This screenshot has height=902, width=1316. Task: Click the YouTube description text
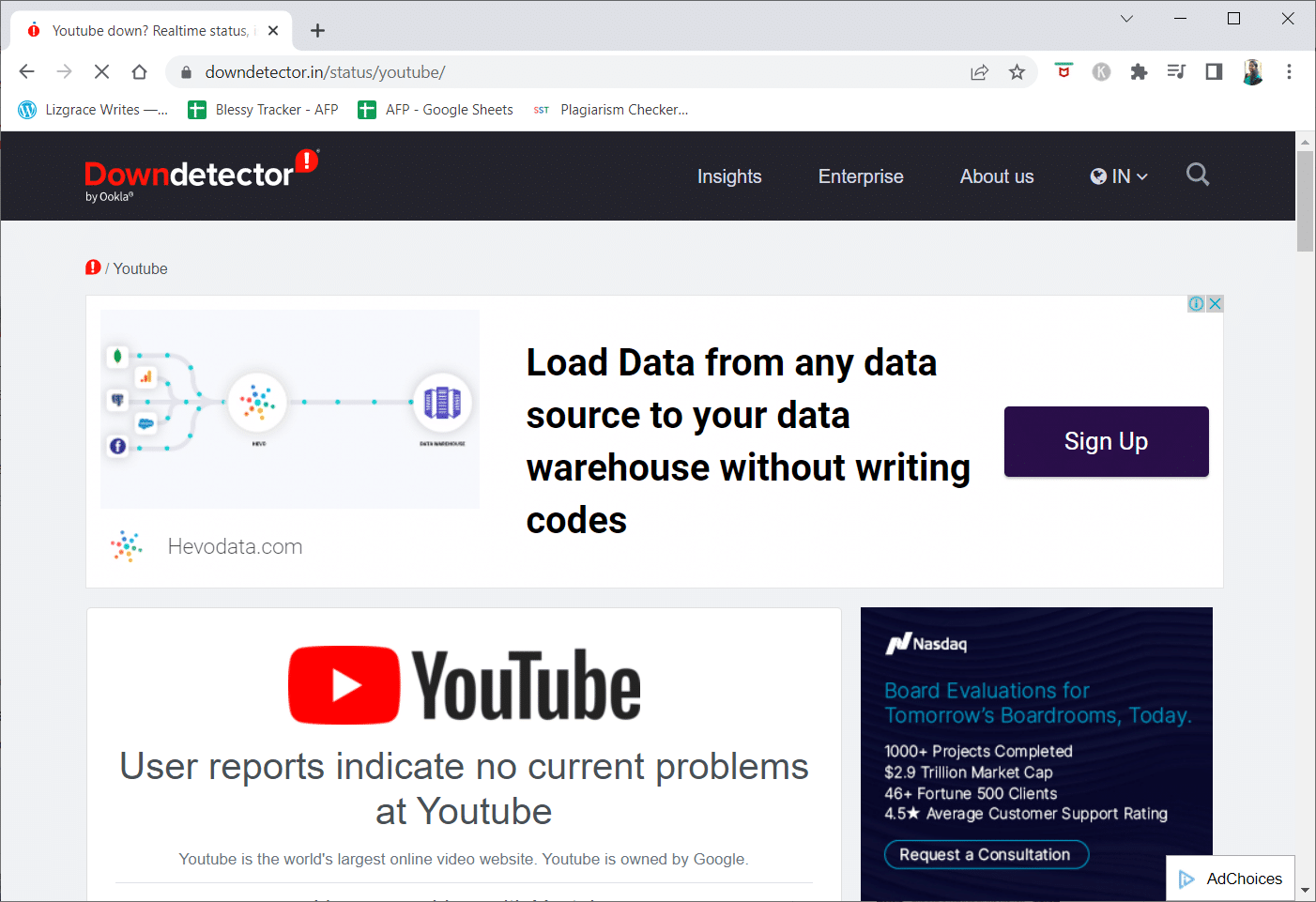pos(464,859)
